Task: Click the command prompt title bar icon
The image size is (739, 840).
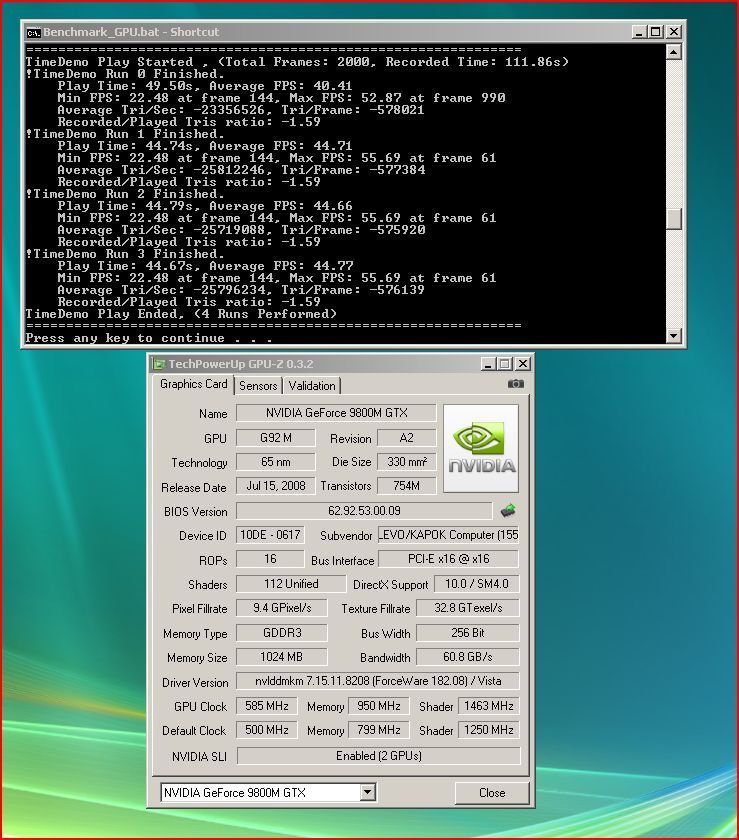Action: tap(33, 32)
